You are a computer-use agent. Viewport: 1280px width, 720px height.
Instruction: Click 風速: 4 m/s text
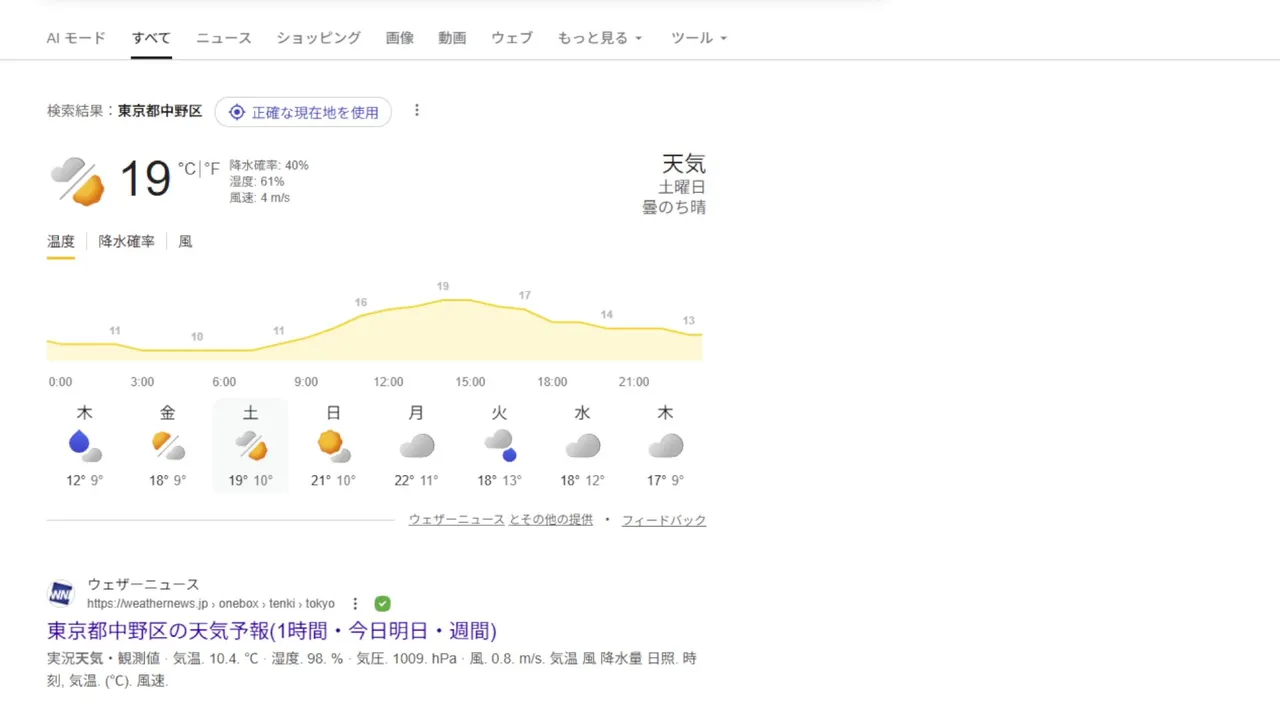click(x=260, y=197)
